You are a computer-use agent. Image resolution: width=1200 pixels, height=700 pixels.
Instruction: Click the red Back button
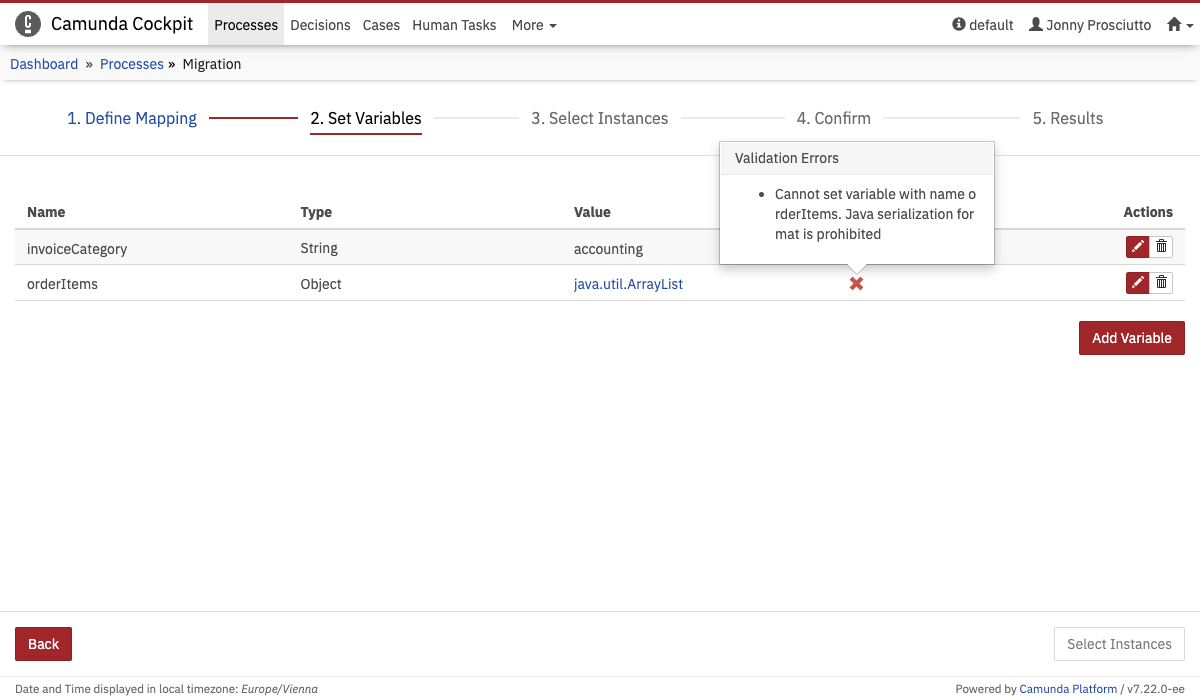pyautogui.click(x=43, y=644)
